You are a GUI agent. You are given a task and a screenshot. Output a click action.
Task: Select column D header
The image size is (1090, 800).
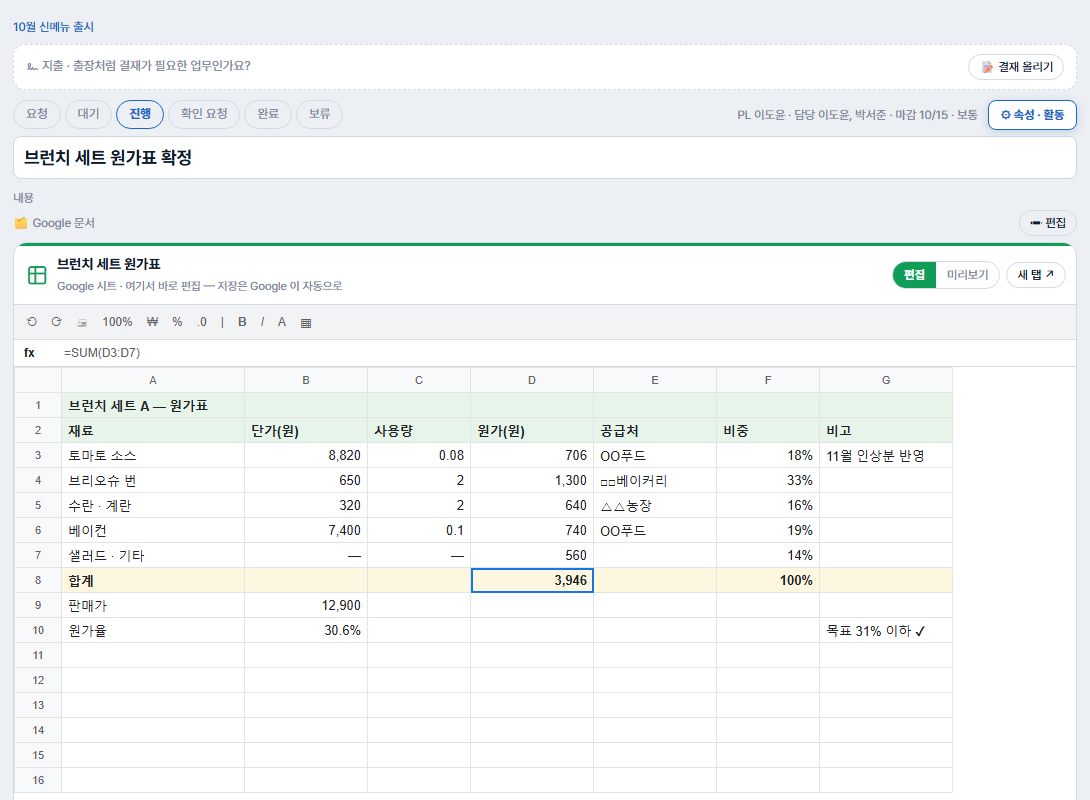532,380
